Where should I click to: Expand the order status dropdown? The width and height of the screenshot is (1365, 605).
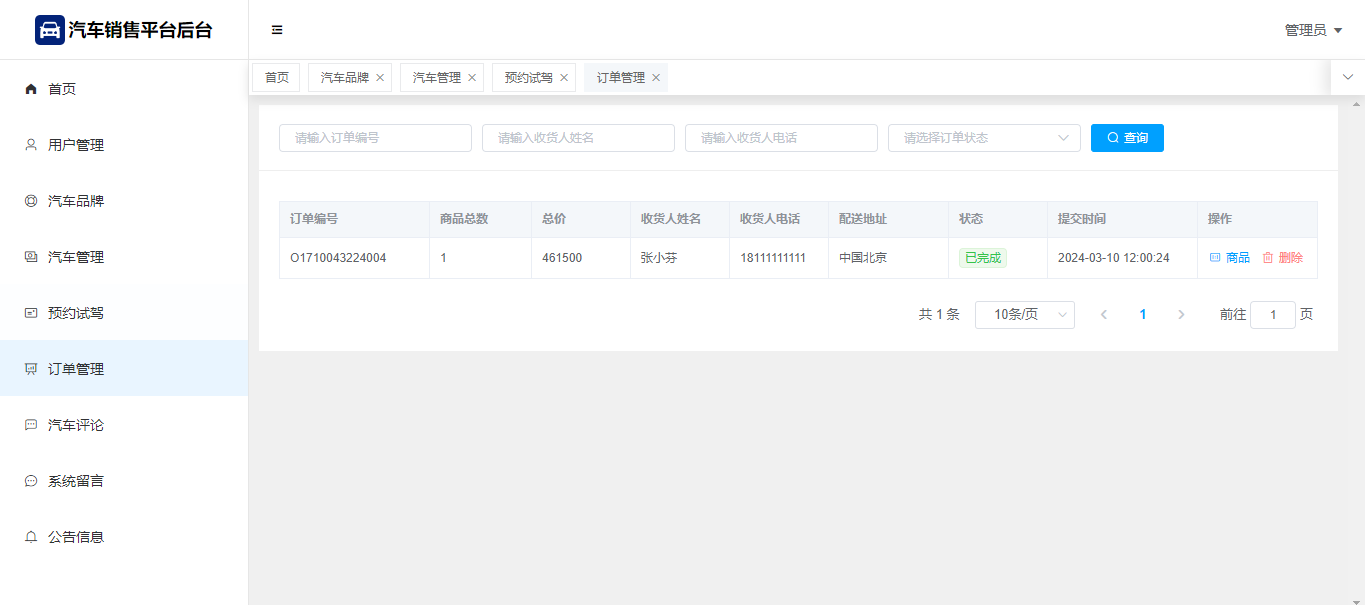coord(984,138)
